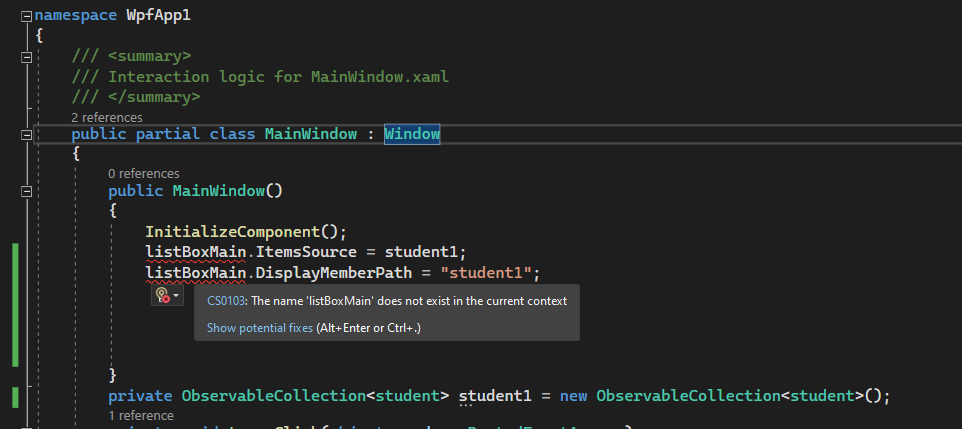Click listBoxMain on the ItemsSource line
This screenshot has width=962, height=429.
196,252
